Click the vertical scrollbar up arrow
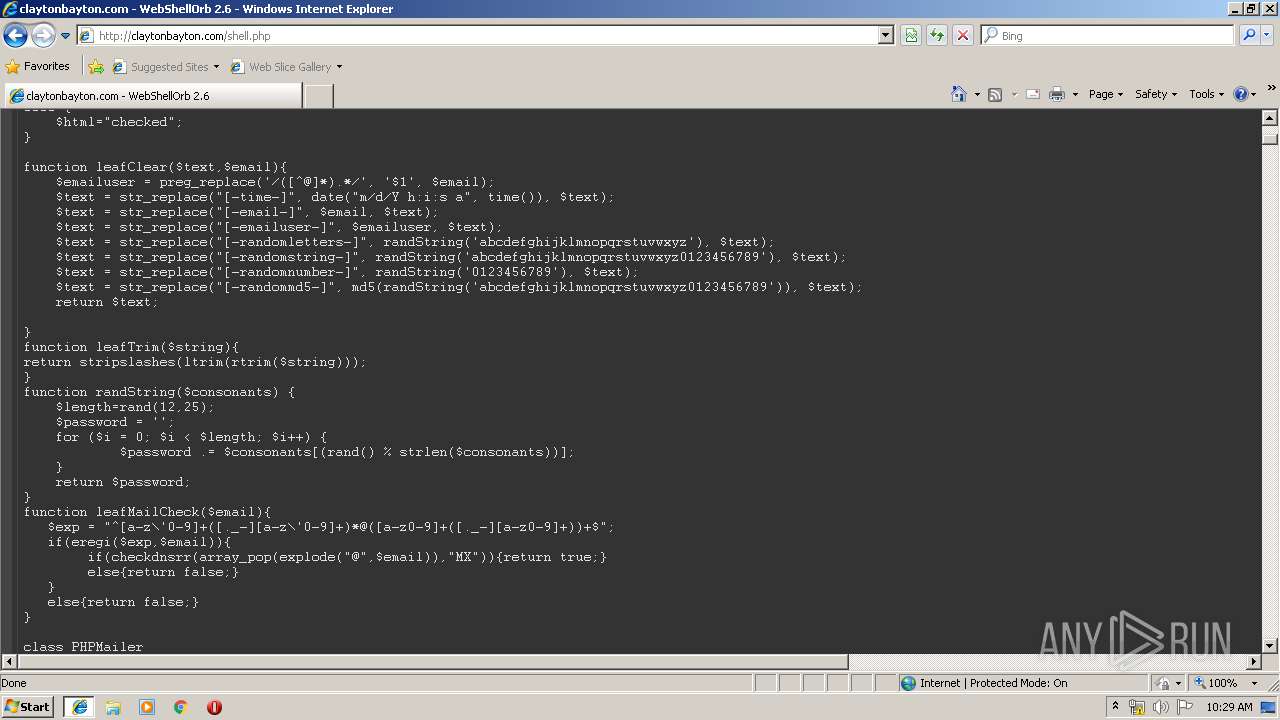The image size is (1280, 720). (1270, 117)
